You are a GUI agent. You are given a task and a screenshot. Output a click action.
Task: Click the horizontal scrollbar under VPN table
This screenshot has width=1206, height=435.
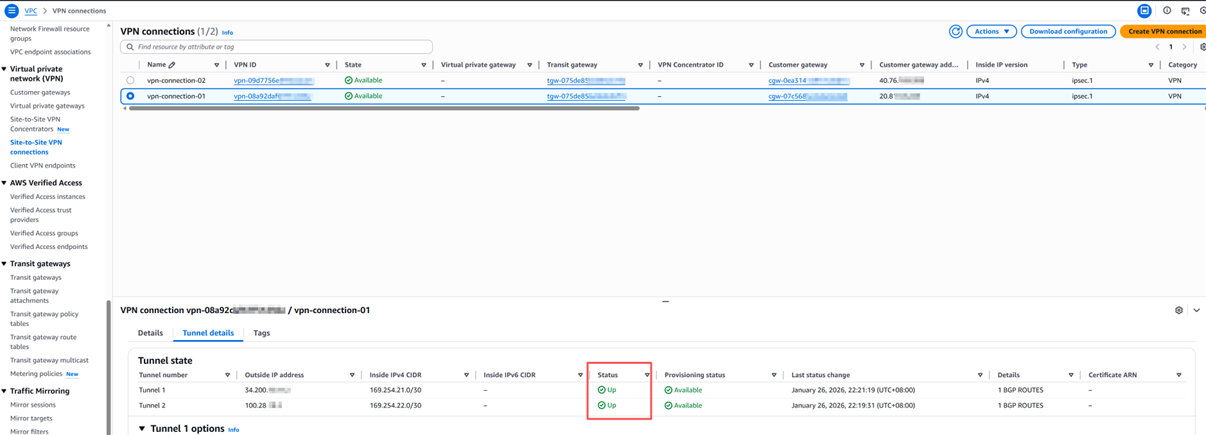click(x=384, y=108)
